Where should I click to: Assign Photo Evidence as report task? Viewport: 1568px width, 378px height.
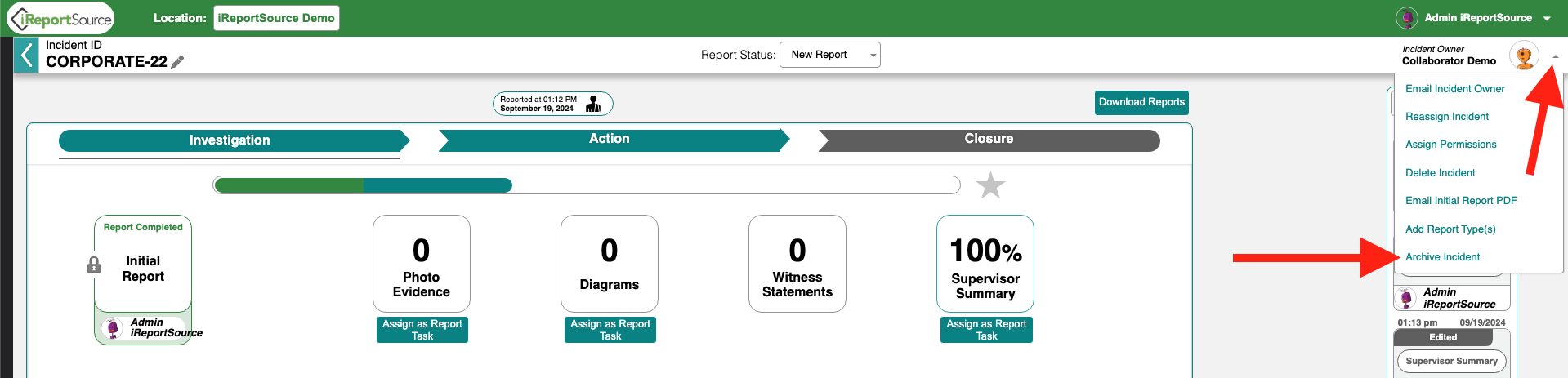422,330
